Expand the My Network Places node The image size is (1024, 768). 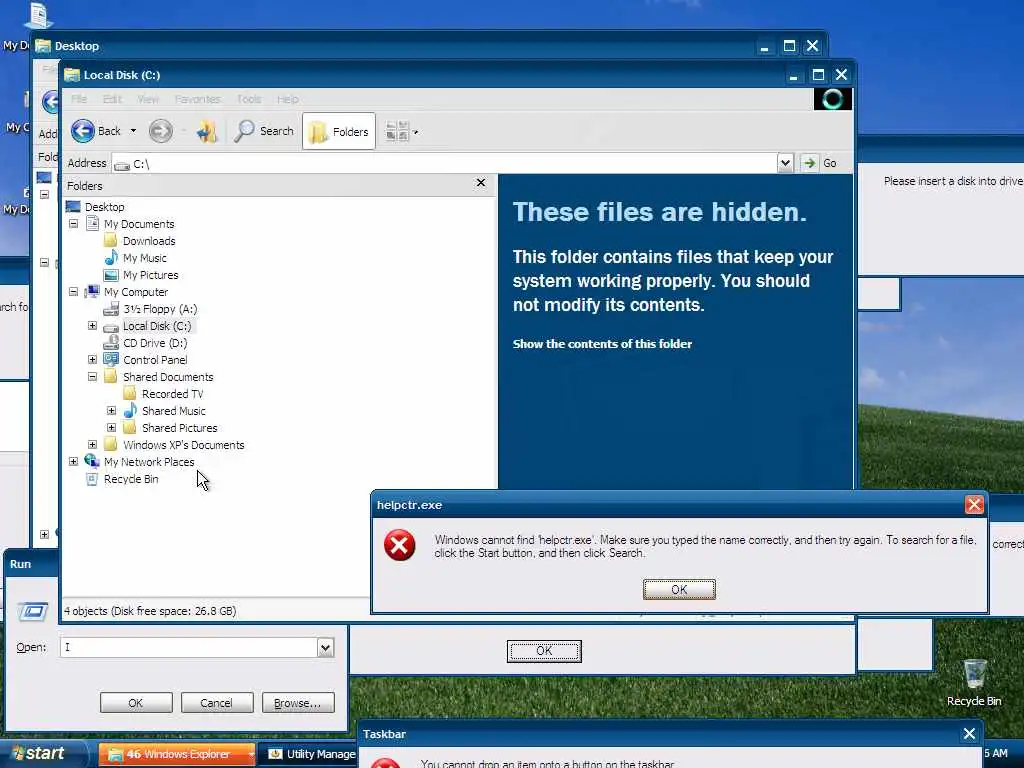(x=73, y=461)
